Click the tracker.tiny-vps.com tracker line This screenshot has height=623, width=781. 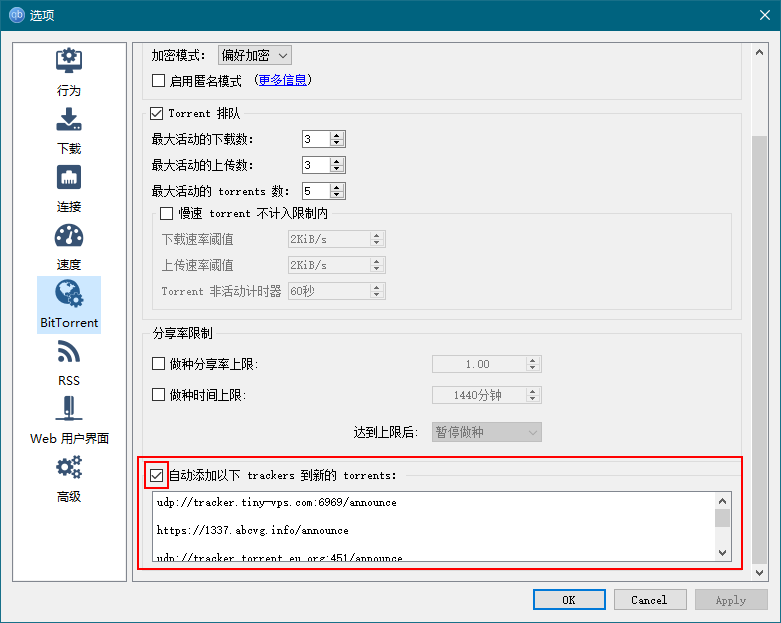[x=276, y=502]
